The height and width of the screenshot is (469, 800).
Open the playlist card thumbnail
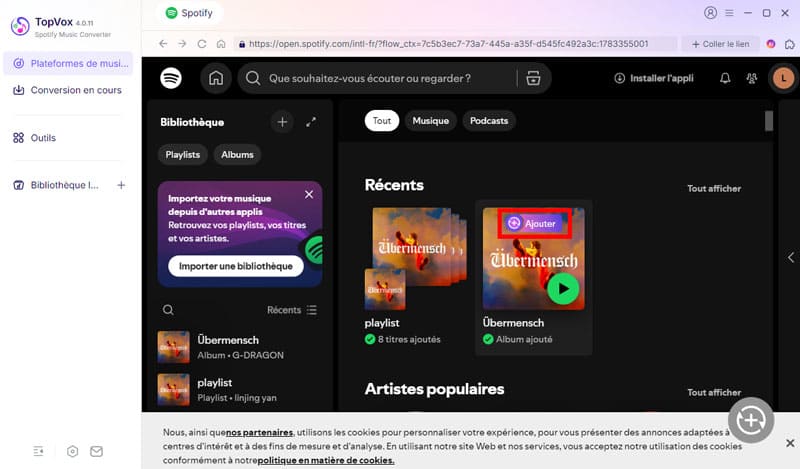point(415,258)
